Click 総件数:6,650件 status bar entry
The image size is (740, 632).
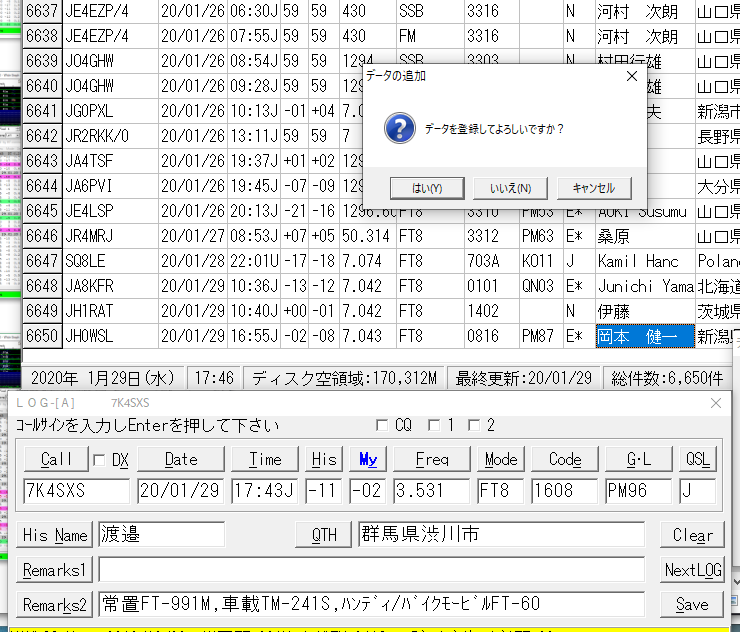(667, 378)
